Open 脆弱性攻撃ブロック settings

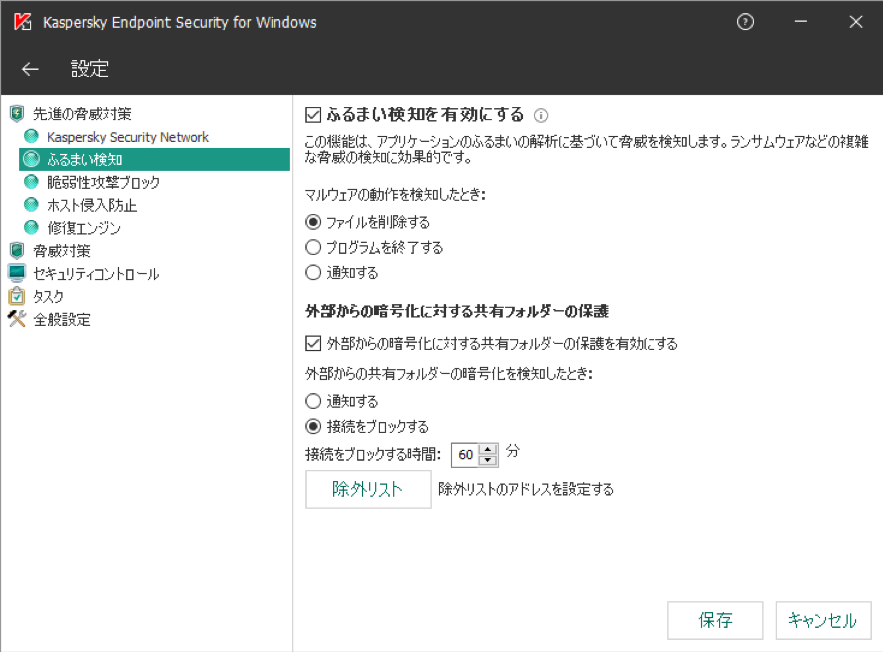(x=104, y=182)
